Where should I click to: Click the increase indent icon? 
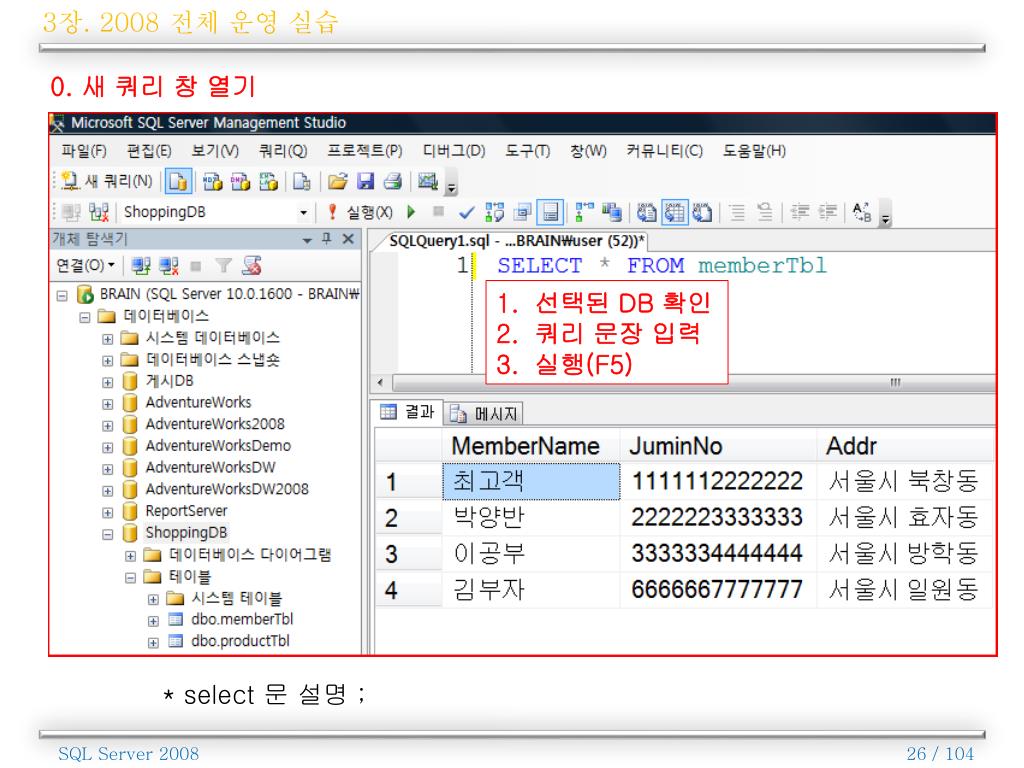[827, 212]
